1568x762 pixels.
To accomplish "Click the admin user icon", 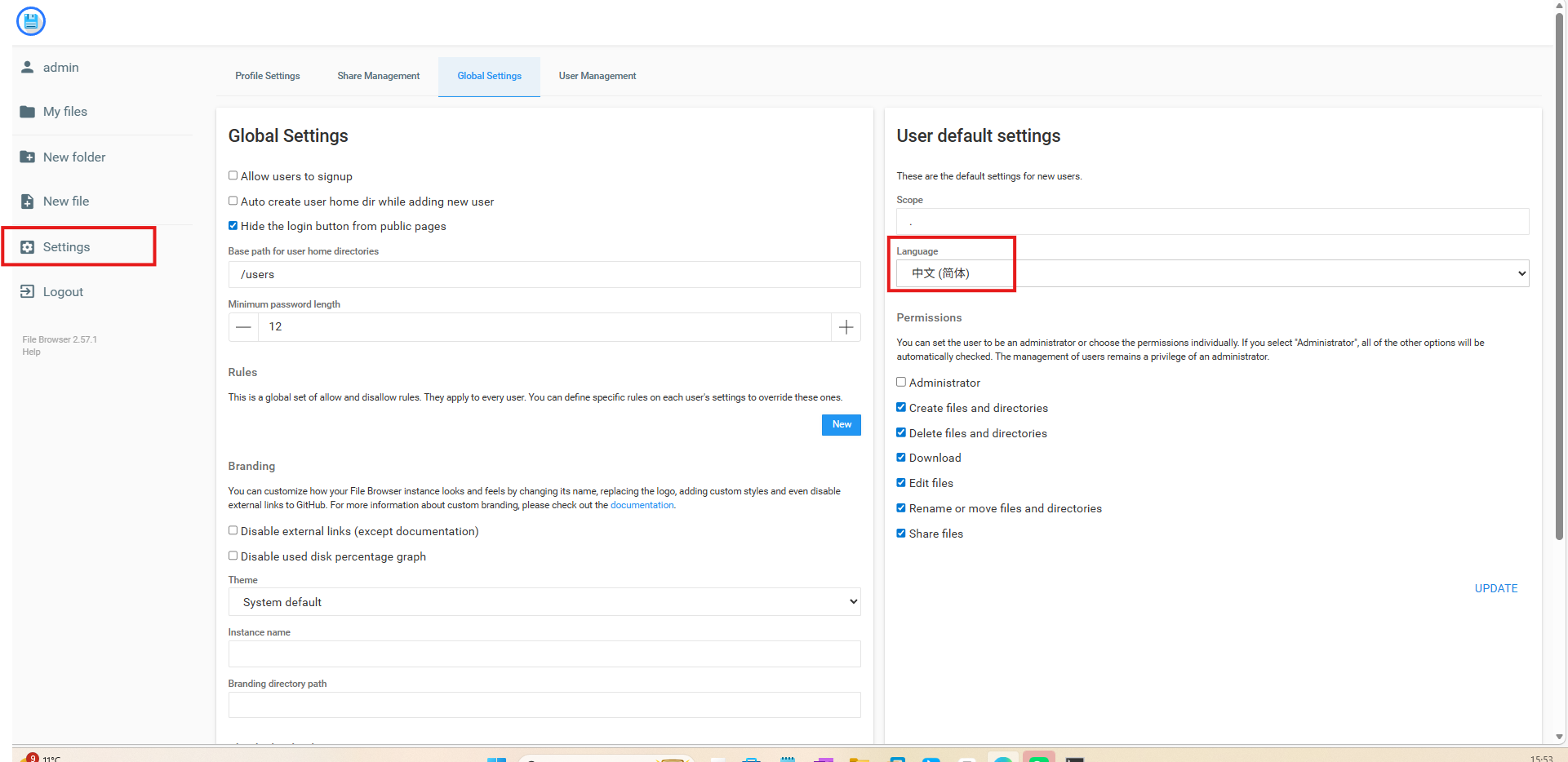I will (x=28, y=67).
